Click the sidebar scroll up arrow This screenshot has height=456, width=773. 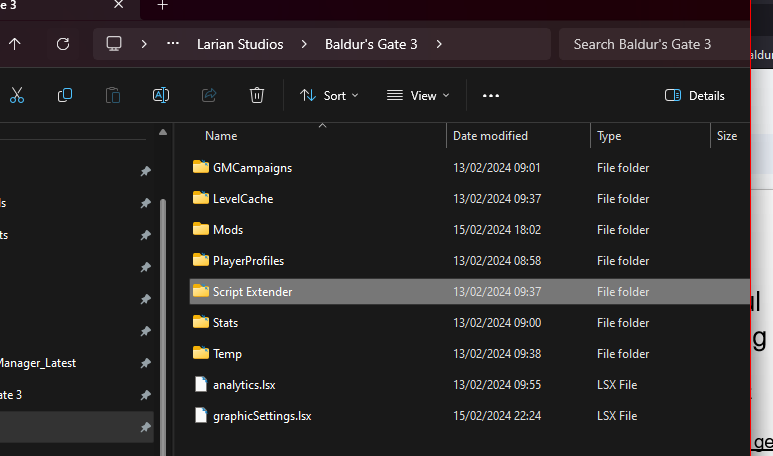coord(163,132)
